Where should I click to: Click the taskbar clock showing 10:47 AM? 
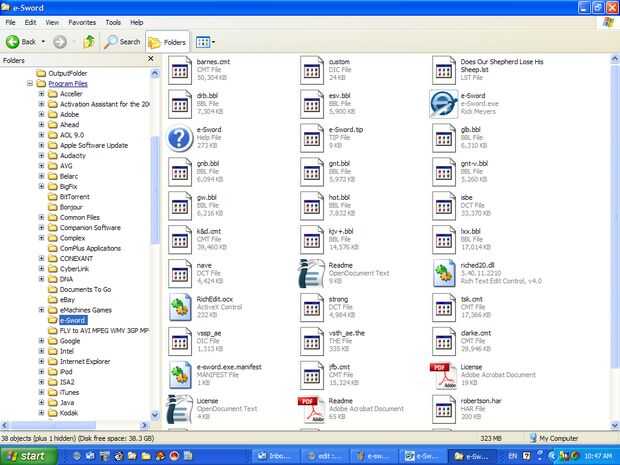coord(598,456)
